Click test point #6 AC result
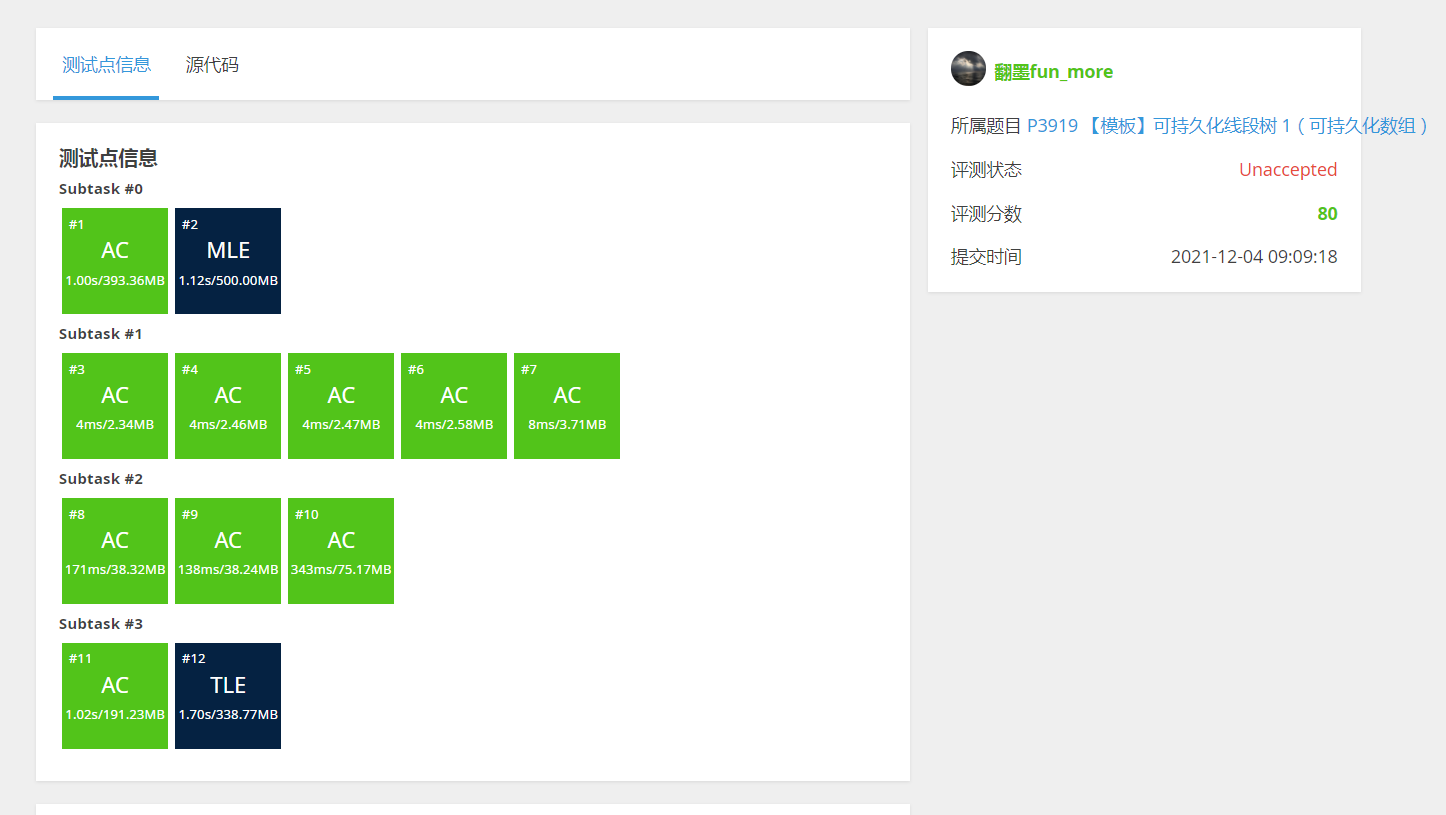 454,406
